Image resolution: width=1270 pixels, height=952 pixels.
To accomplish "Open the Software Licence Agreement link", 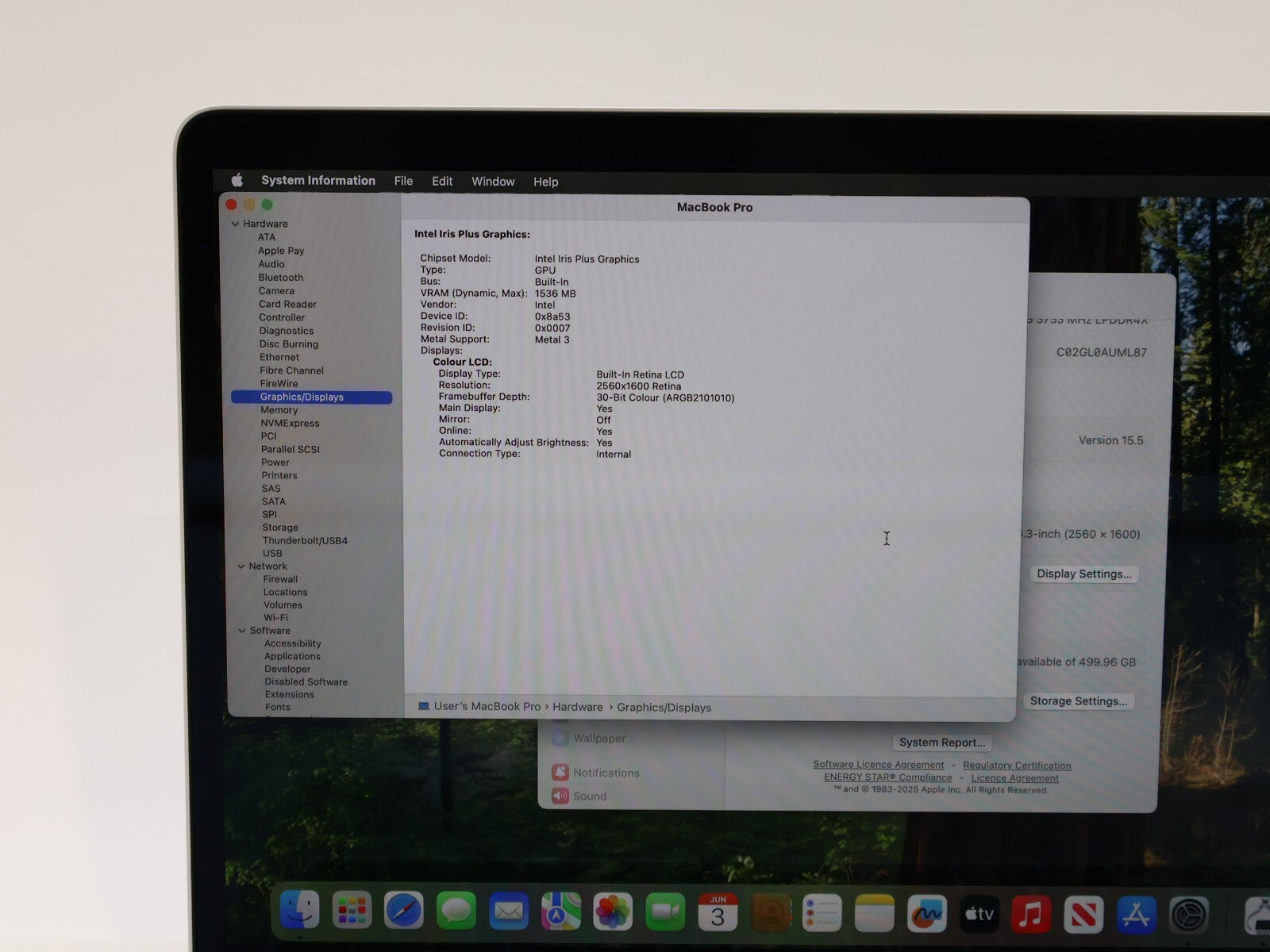I will pos(878,765).
